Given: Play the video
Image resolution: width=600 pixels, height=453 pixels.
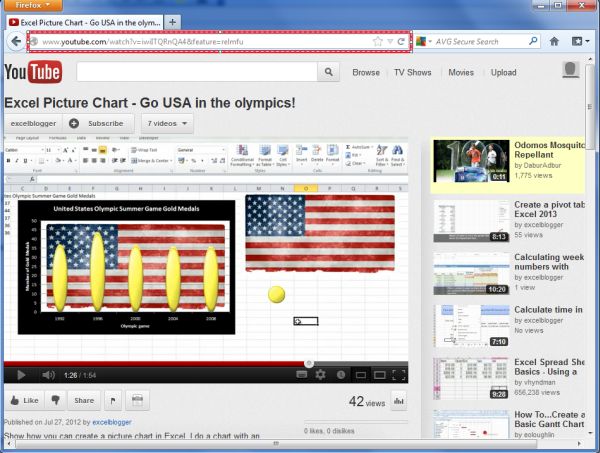Looking at the screenshot, I should [x=21, y=375].
